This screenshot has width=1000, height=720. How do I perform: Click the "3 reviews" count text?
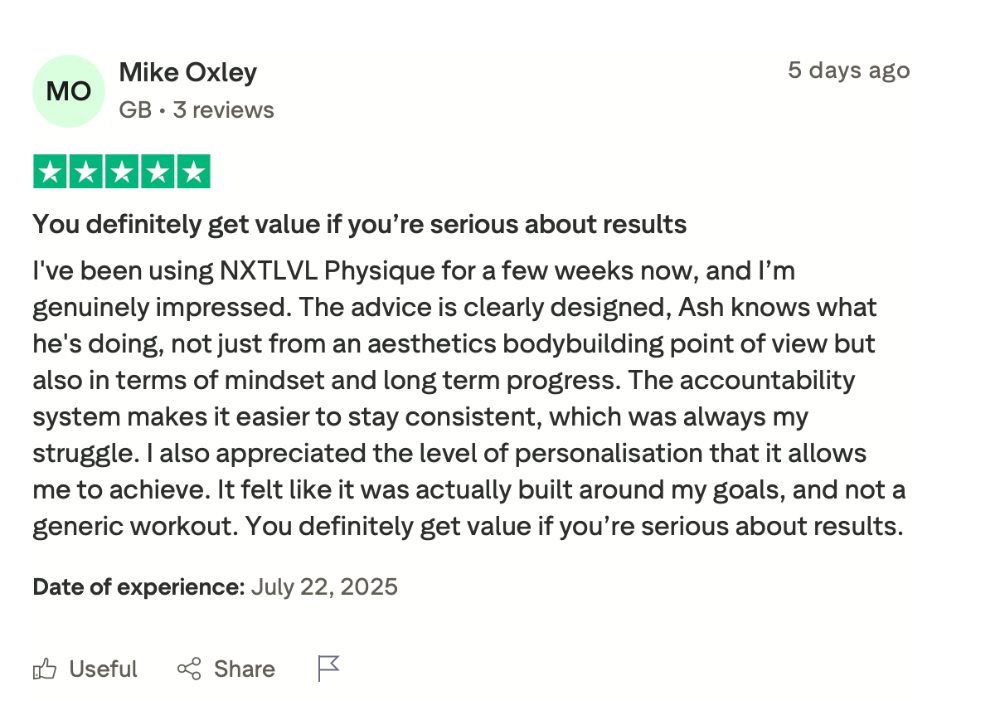(223, 110)
